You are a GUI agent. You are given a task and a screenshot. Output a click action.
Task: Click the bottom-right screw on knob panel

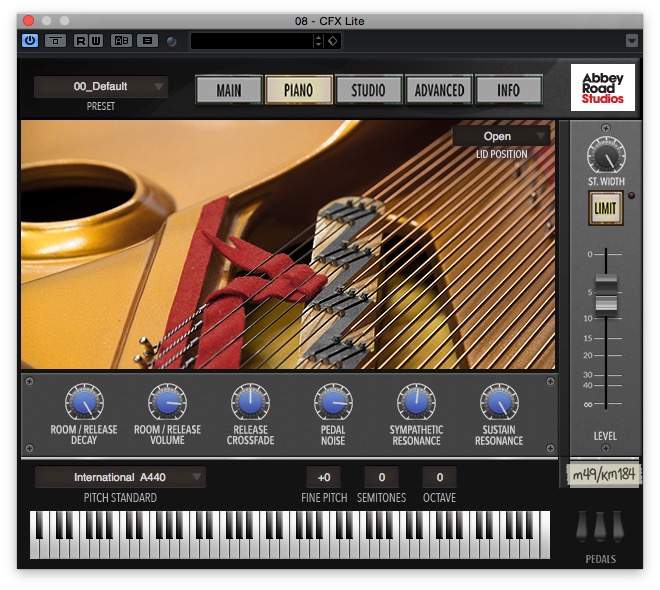click(550, 448)
